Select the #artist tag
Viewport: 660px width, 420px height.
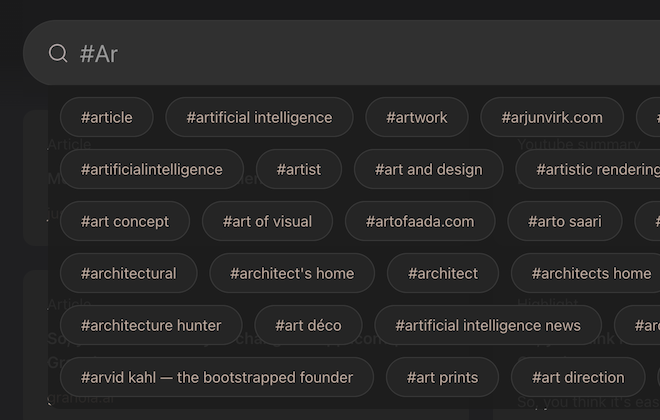(299, 169)
